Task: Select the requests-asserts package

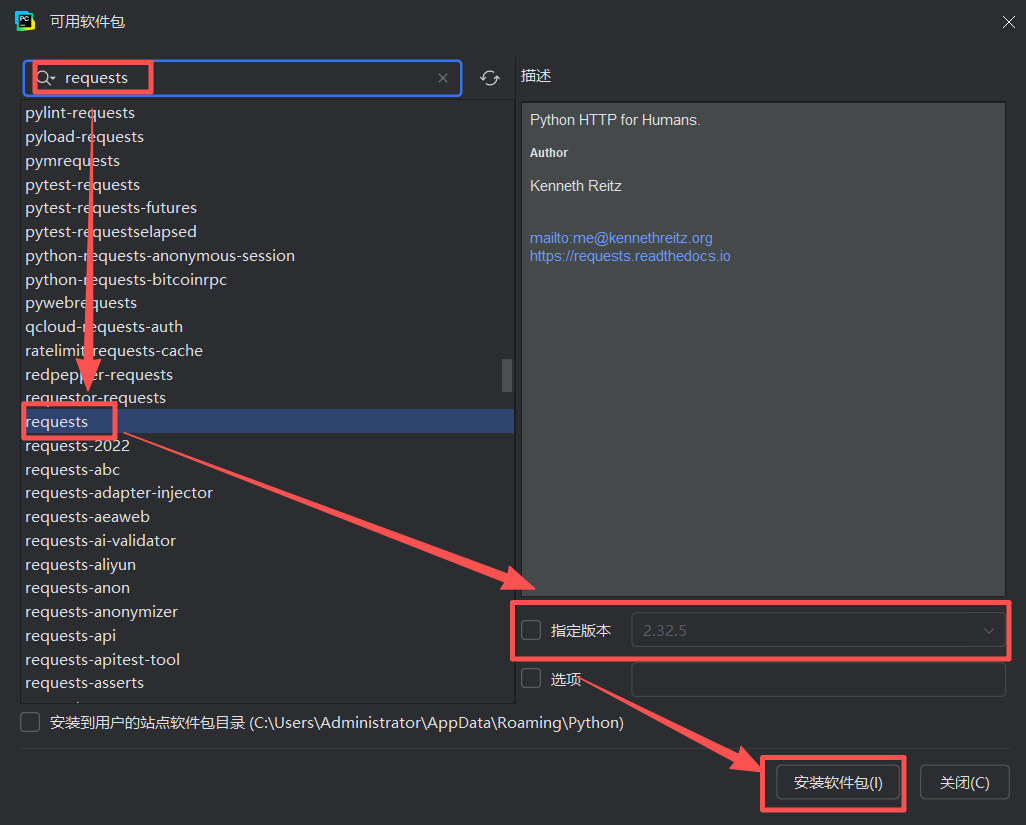Action: (84, 682)
